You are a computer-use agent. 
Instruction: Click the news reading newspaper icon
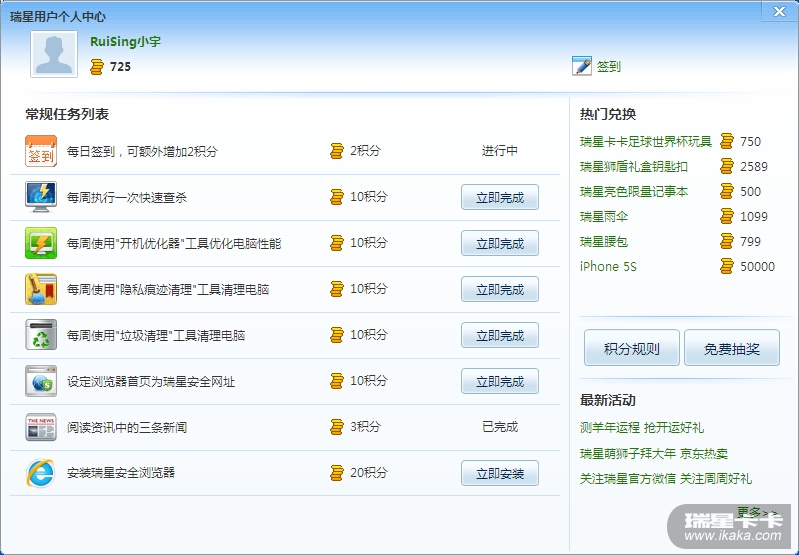(x=41, y=427)
